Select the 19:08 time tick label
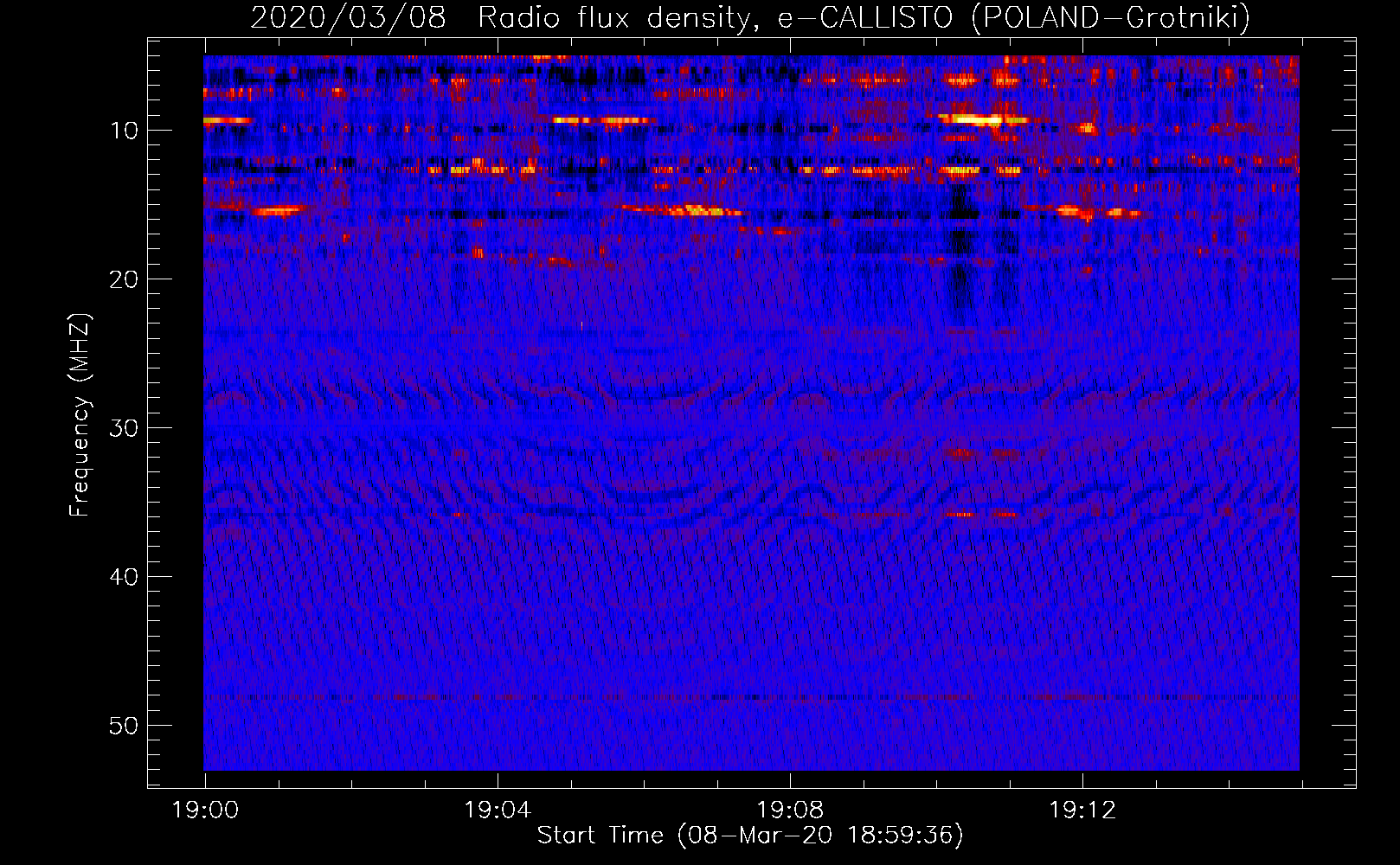 [x=790, y=811]
